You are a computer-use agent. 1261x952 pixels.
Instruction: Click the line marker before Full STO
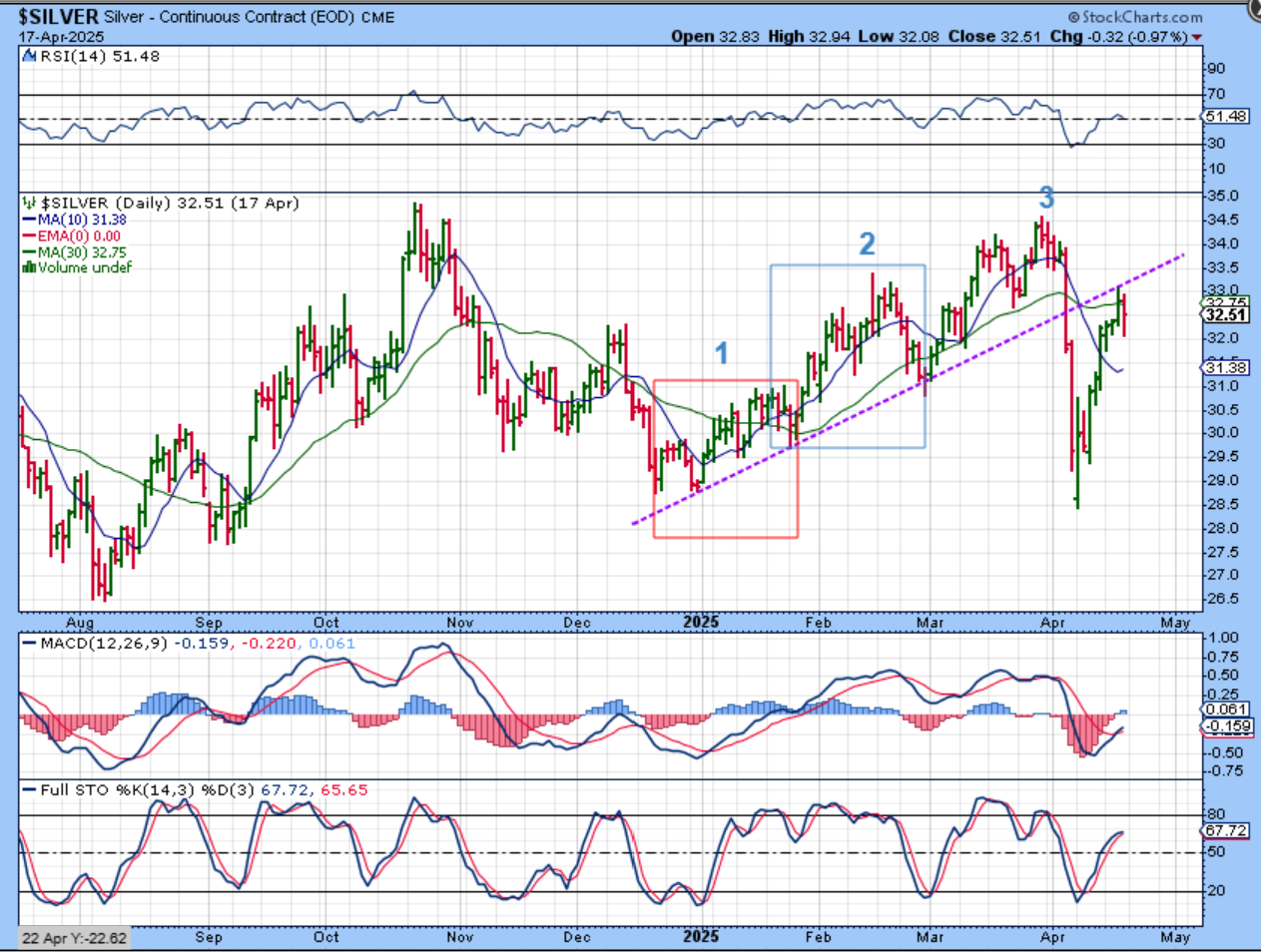pyautogui.click(x=30, y=790)
